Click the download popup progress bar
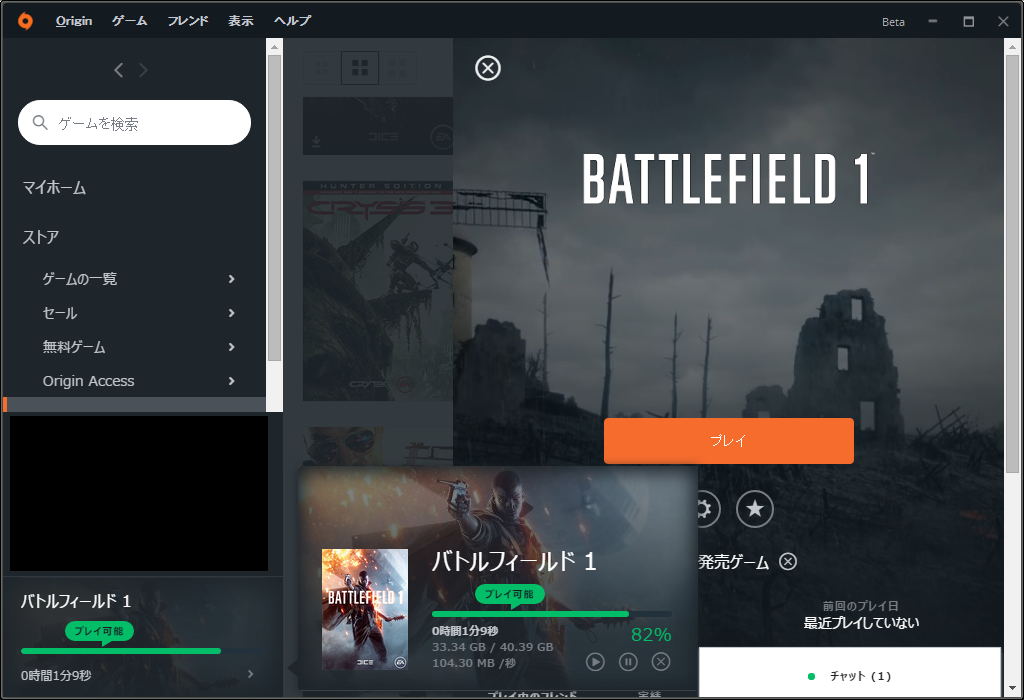 click(x=551, y=614)
